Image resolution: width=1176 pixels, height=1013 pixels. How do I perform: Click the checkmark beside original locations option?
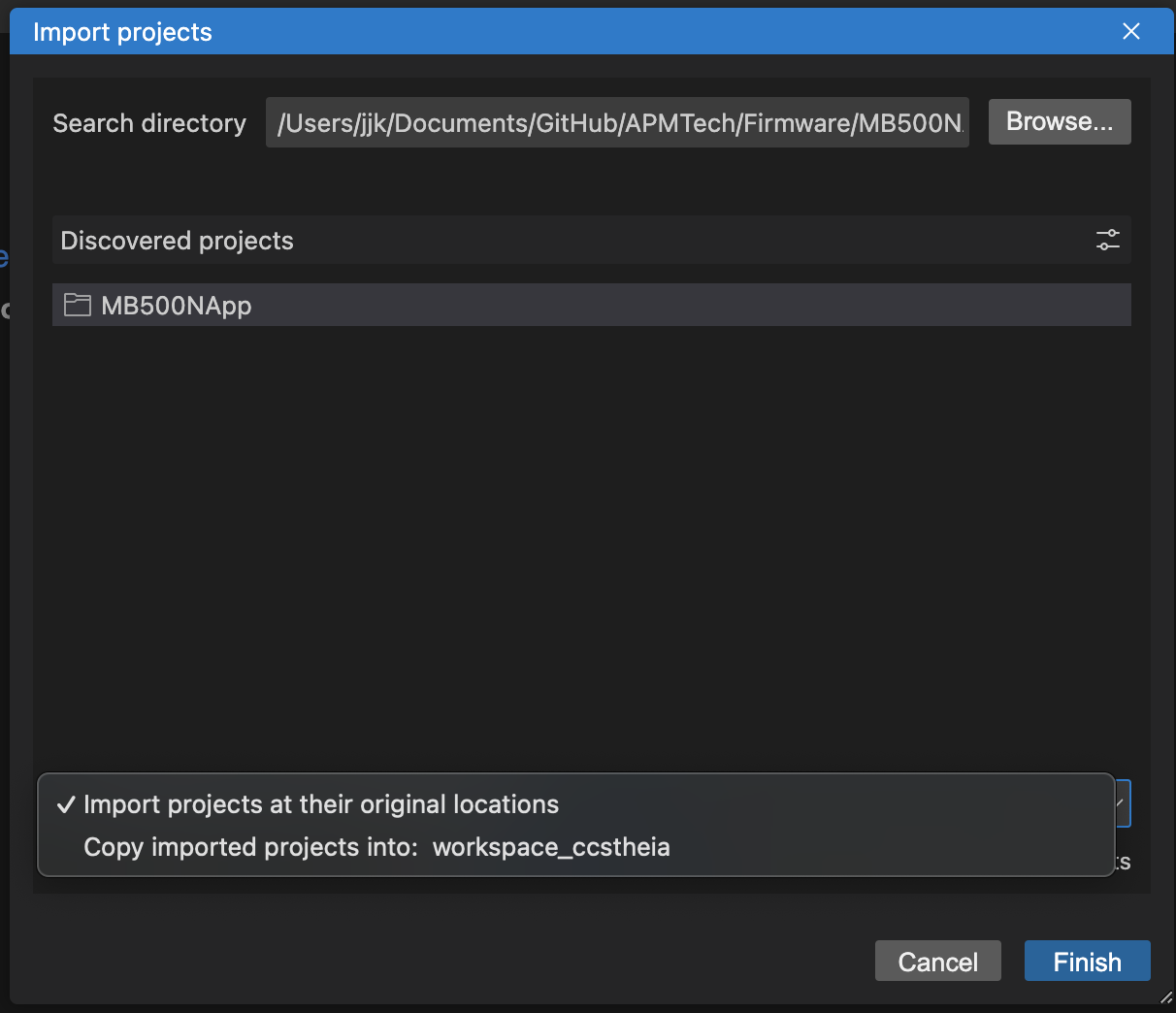[66, 804]
